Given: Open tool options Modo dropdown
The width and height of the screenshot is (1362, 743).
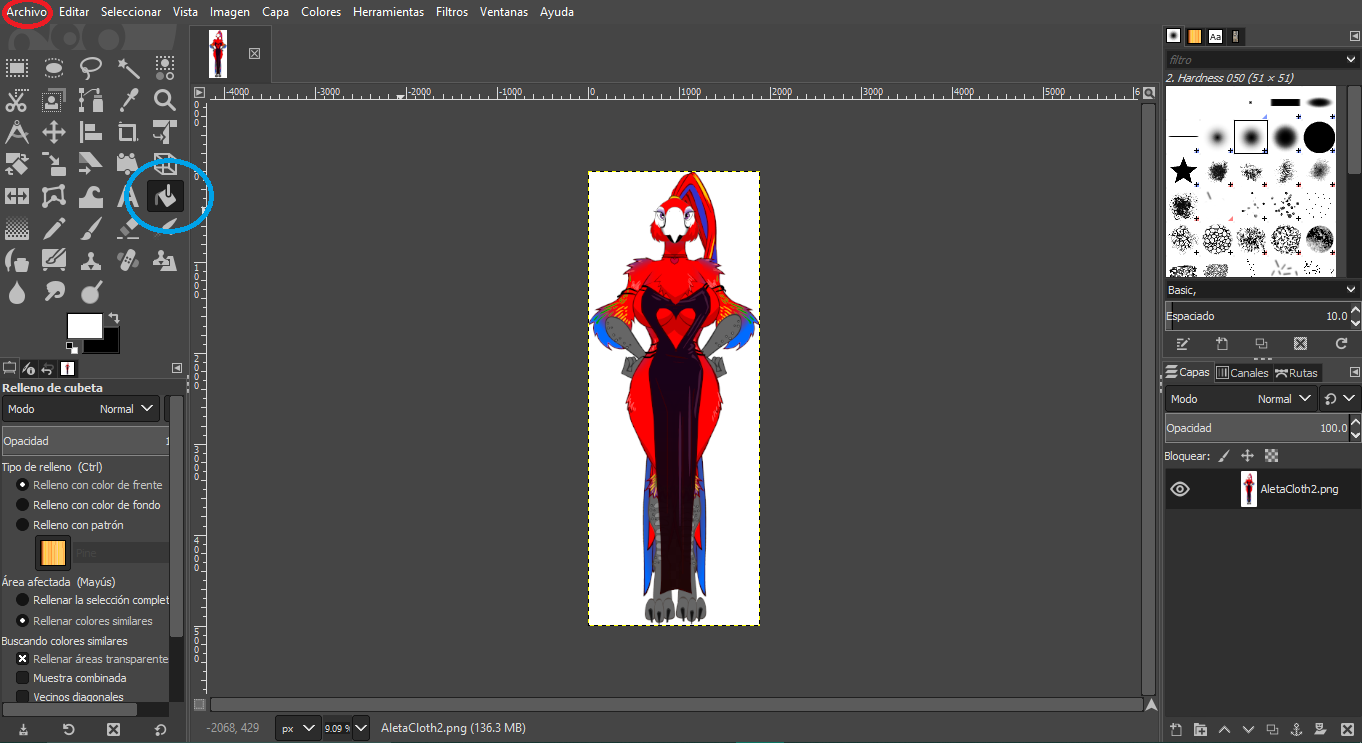Looking at the screenshot, I should pos(81,409).
